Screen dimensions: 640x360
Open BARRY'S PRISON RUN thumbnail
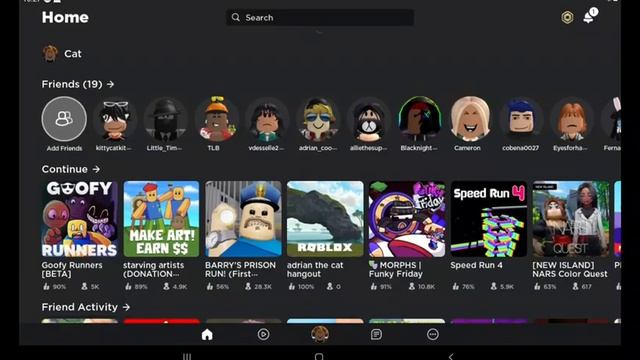(x=243, y=219)
